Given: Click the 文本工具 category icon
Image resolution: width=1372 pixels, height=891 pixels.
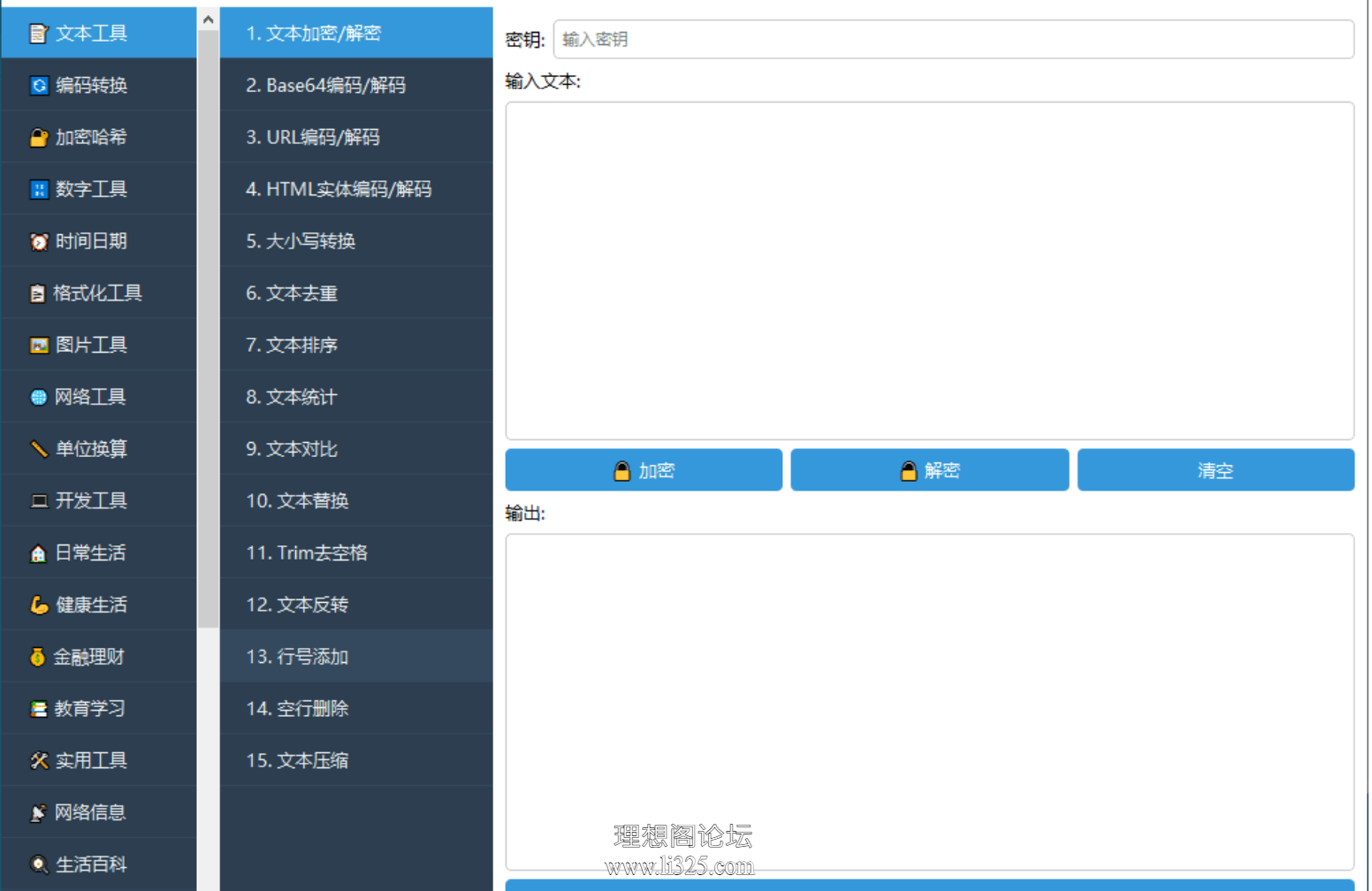Looking at the screenshot, I should pyautogui.click(x=39, y=34).
